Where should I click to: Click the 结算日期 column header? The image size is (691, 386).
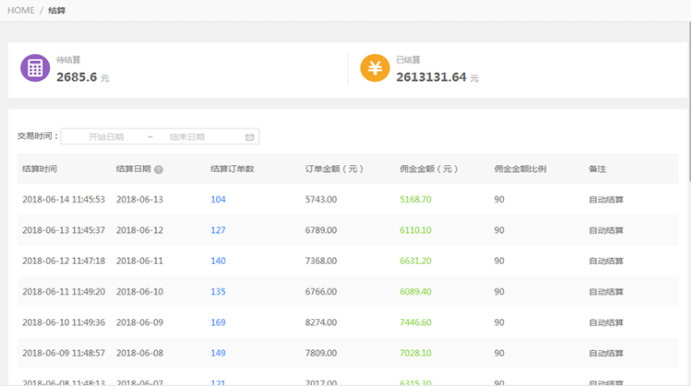coord(134,169)
